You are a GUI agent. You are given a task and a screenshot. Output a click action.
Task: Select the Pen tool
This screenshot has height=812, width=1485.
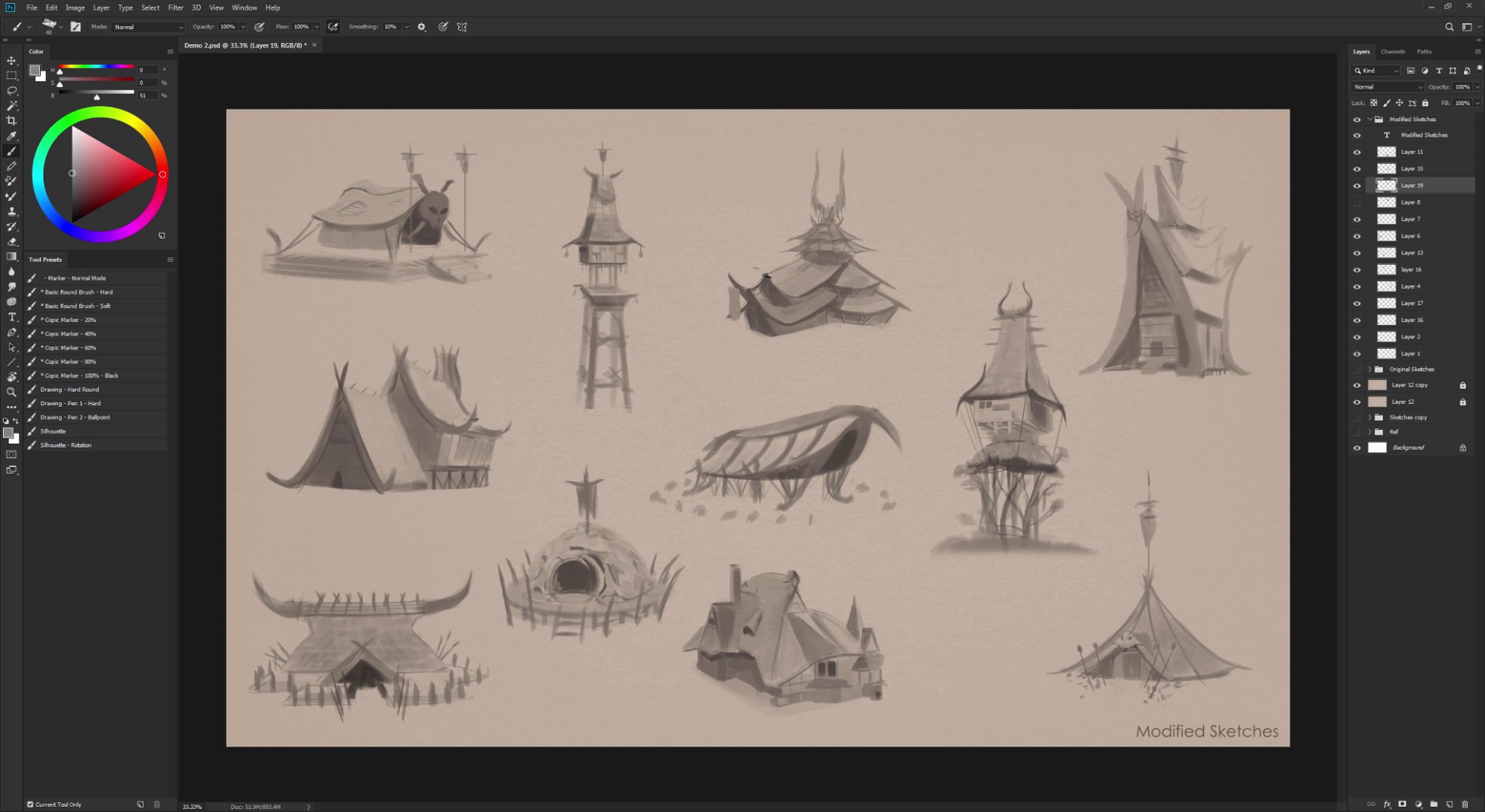coord(11,332)
